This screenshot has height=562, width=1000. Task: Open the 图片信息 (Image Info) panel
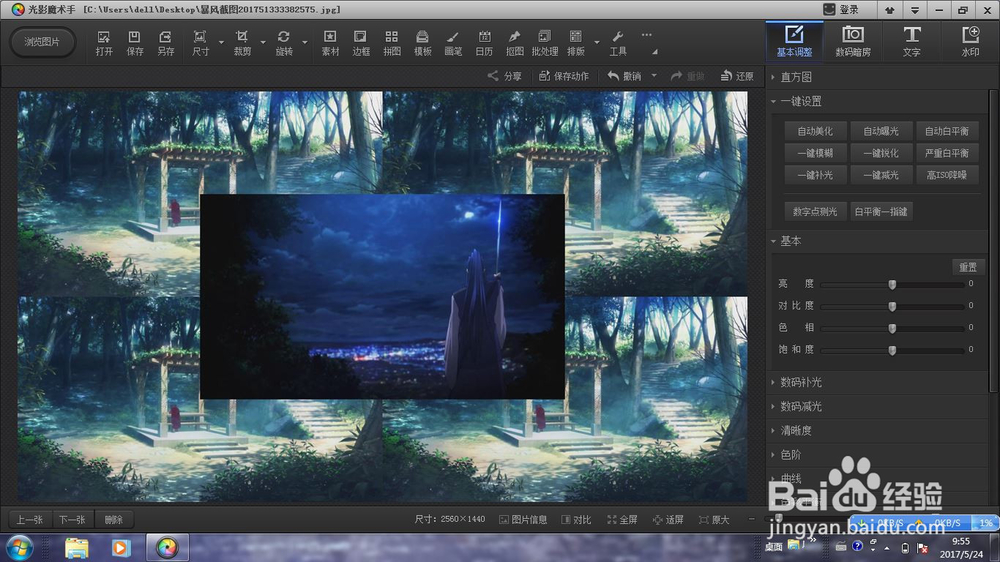523,520
